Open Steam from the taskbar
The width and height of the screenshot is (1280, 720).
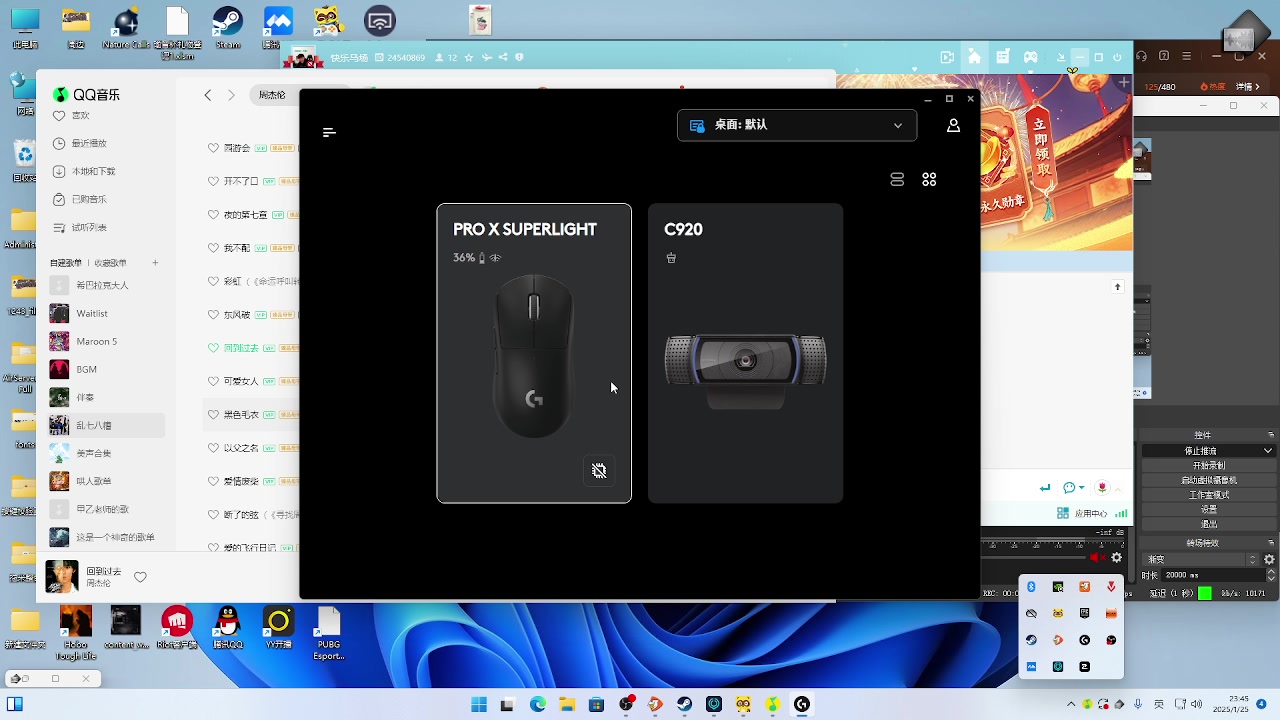coord(684,704)
